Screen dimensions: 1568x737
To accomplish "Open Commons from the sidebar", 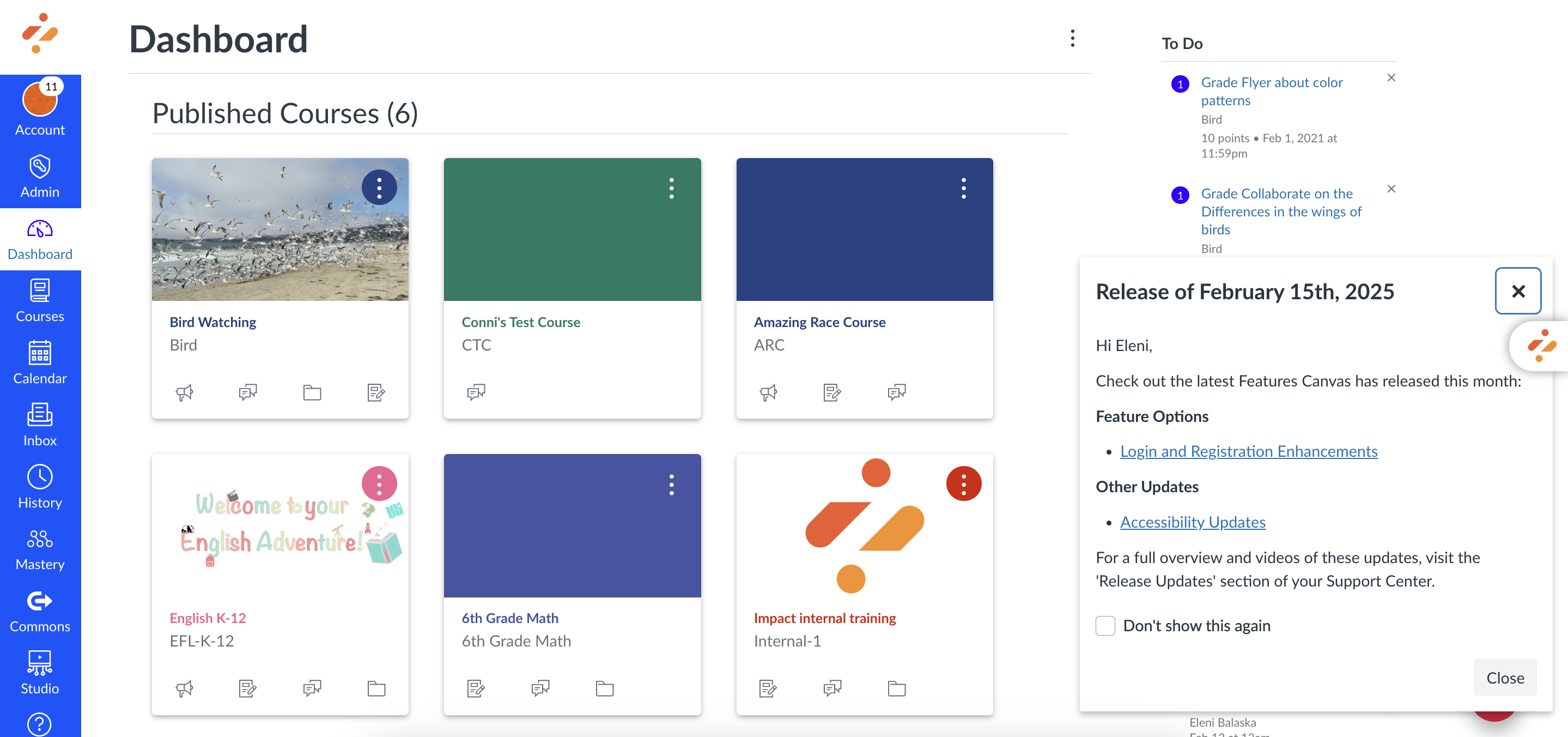I will coord(40,611).
